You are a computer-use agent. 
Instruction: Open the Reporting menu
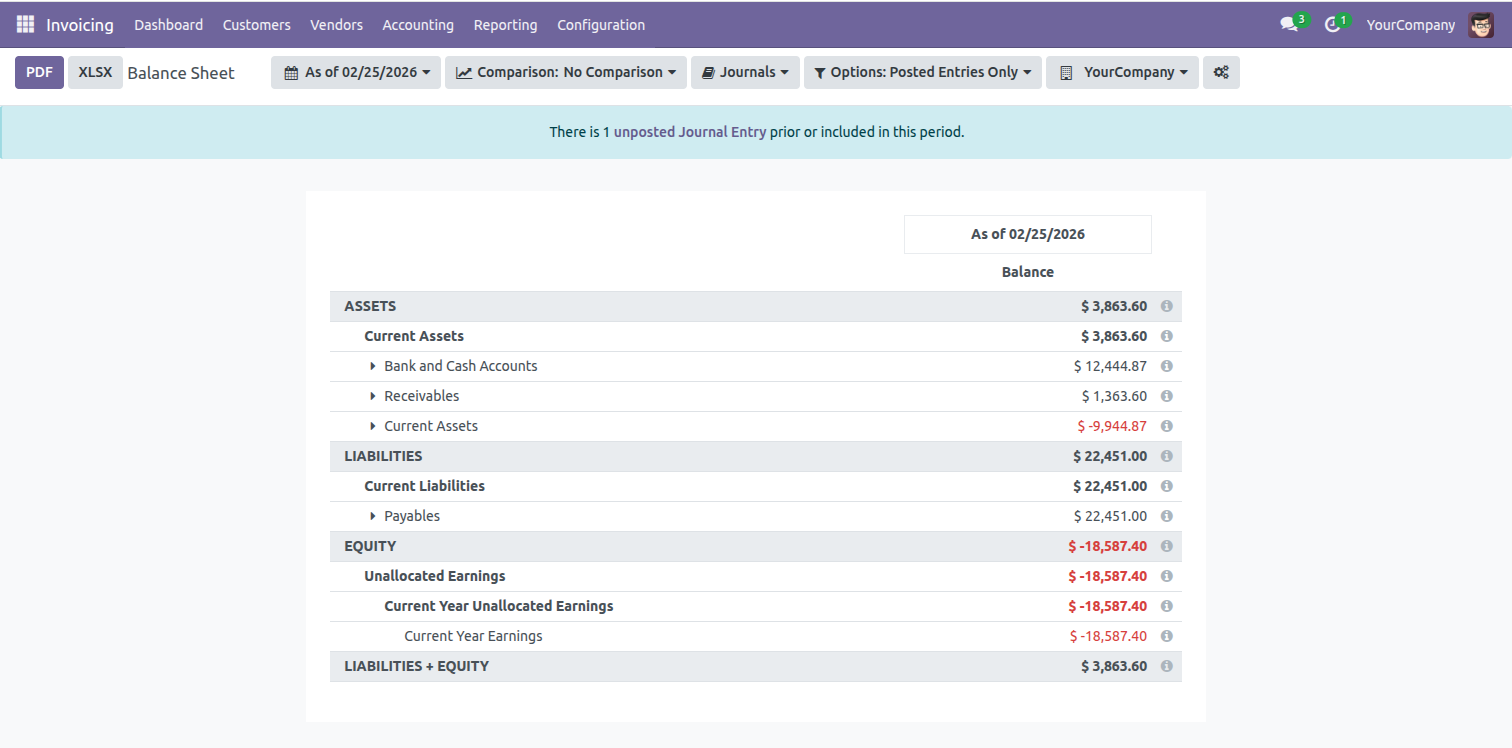505,24
